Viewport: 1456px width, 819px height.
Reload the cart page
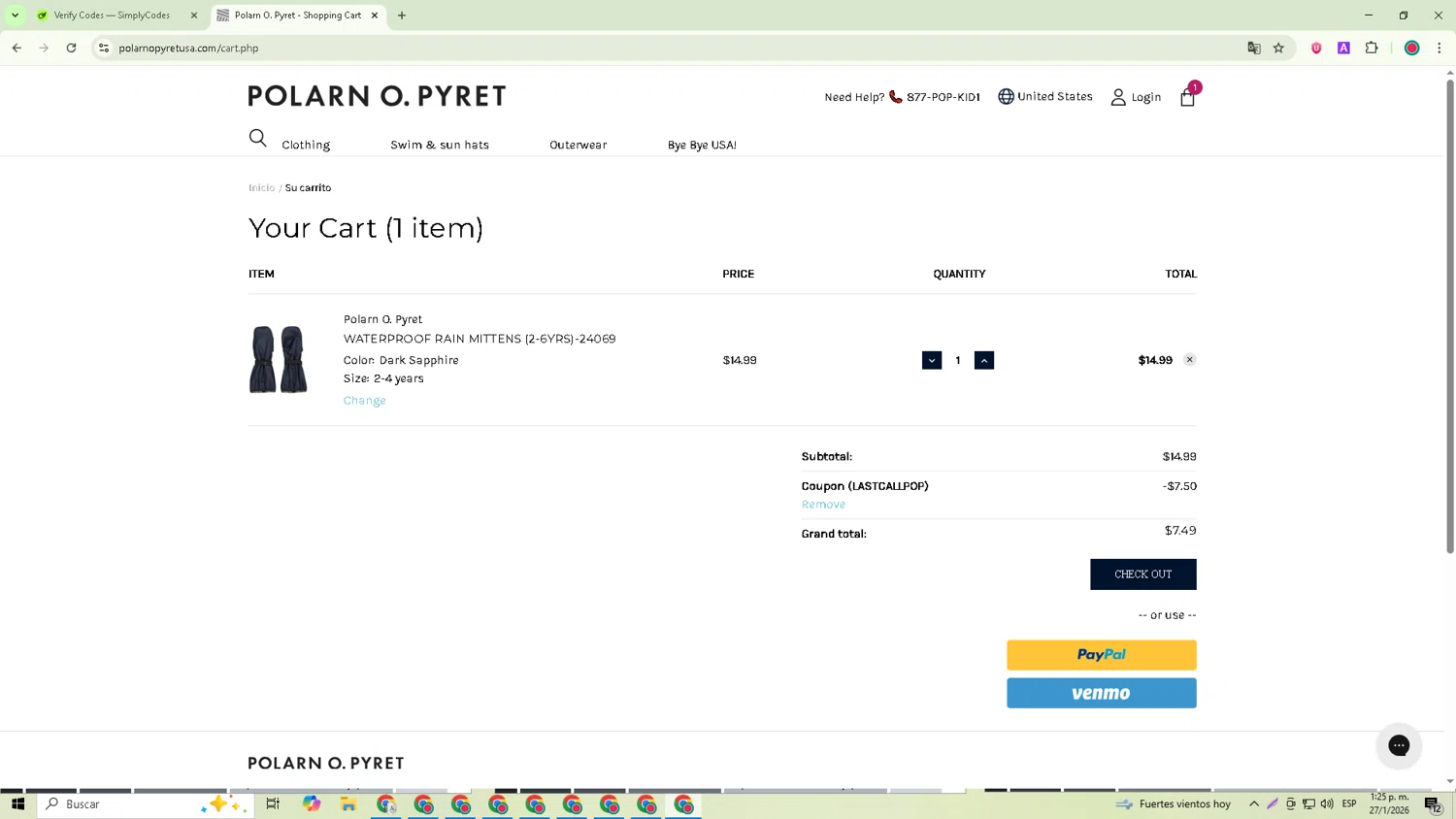(x=71, y=48)
